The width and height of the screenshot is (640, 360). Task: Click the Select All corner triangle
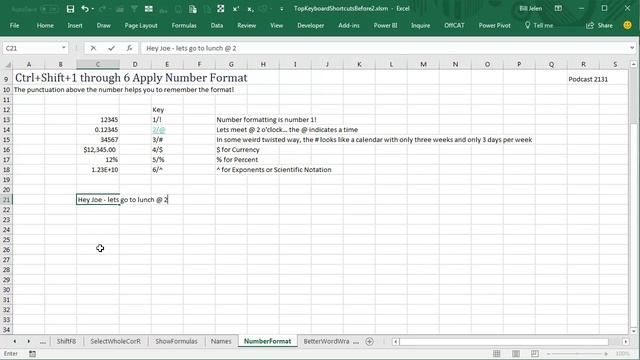pos(7,64)
